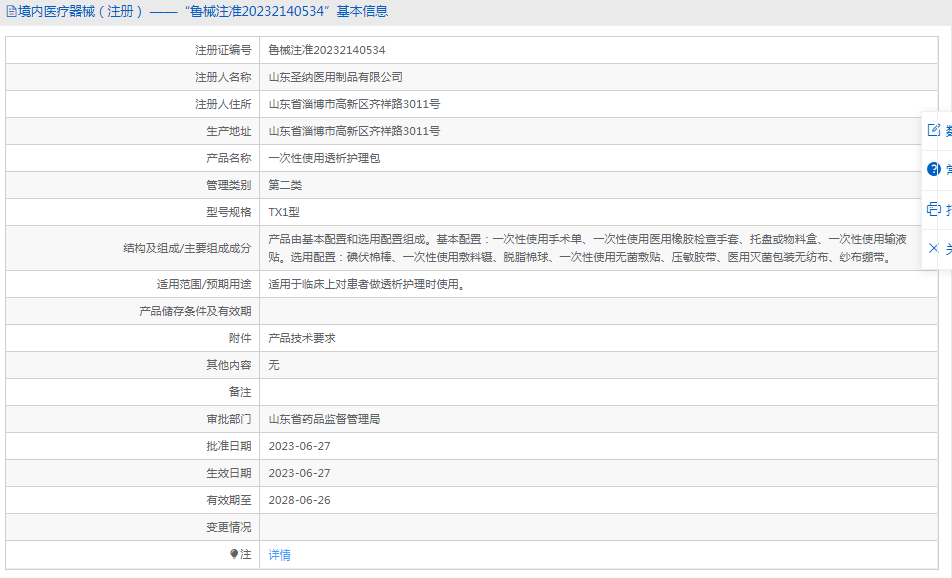Click the 批准日期 value 2023-06-27

(299, 446)
